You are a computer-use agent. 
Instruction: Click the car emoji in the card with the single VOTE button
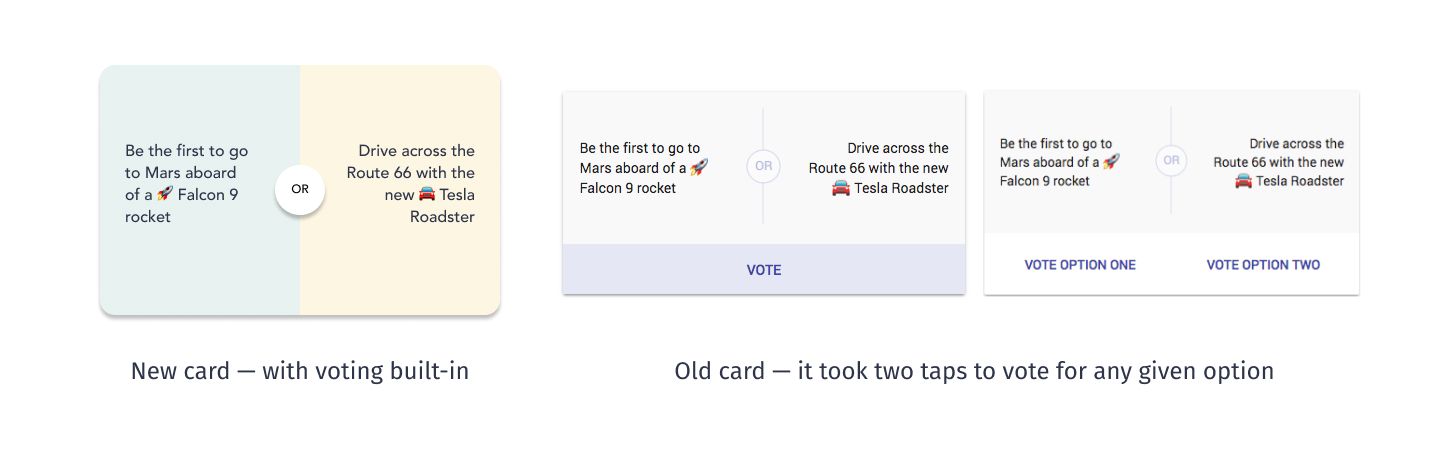pyautogui.click(x=841, y=187)
